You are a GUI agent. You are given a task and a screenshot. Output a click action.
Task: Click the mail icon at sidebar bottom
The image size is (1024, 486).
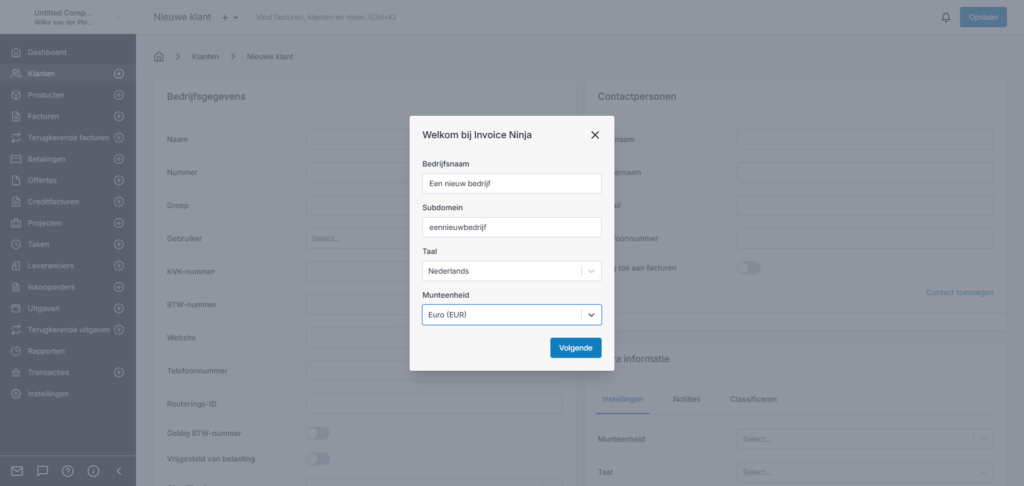[17, 471]
